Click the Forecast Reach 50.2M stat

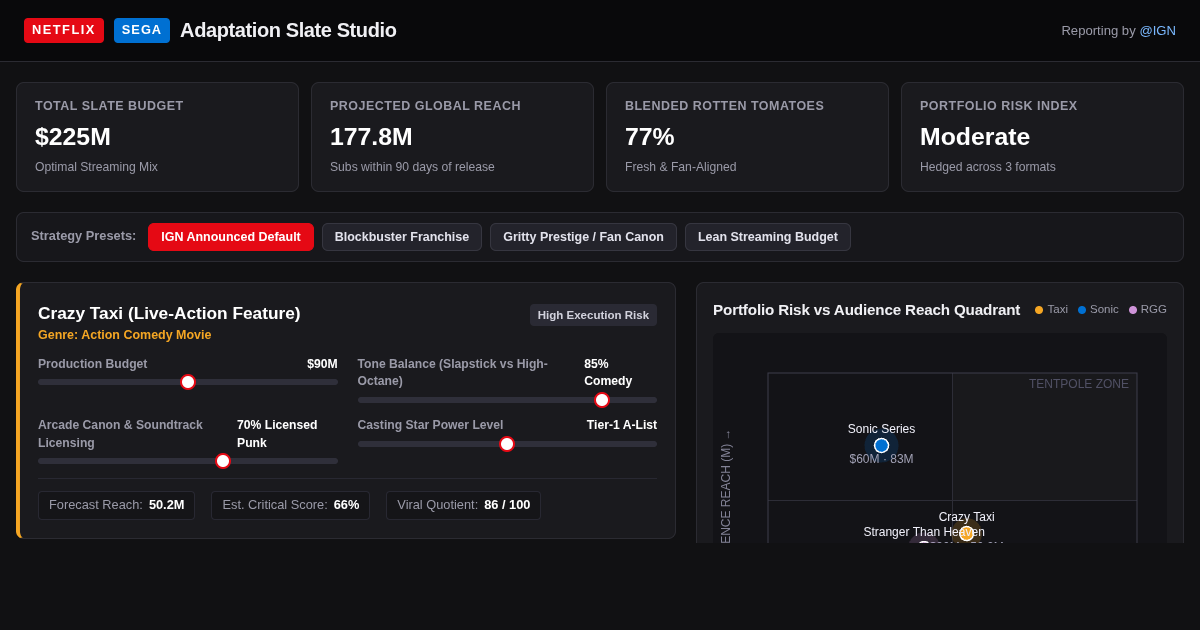click(116, 505)
